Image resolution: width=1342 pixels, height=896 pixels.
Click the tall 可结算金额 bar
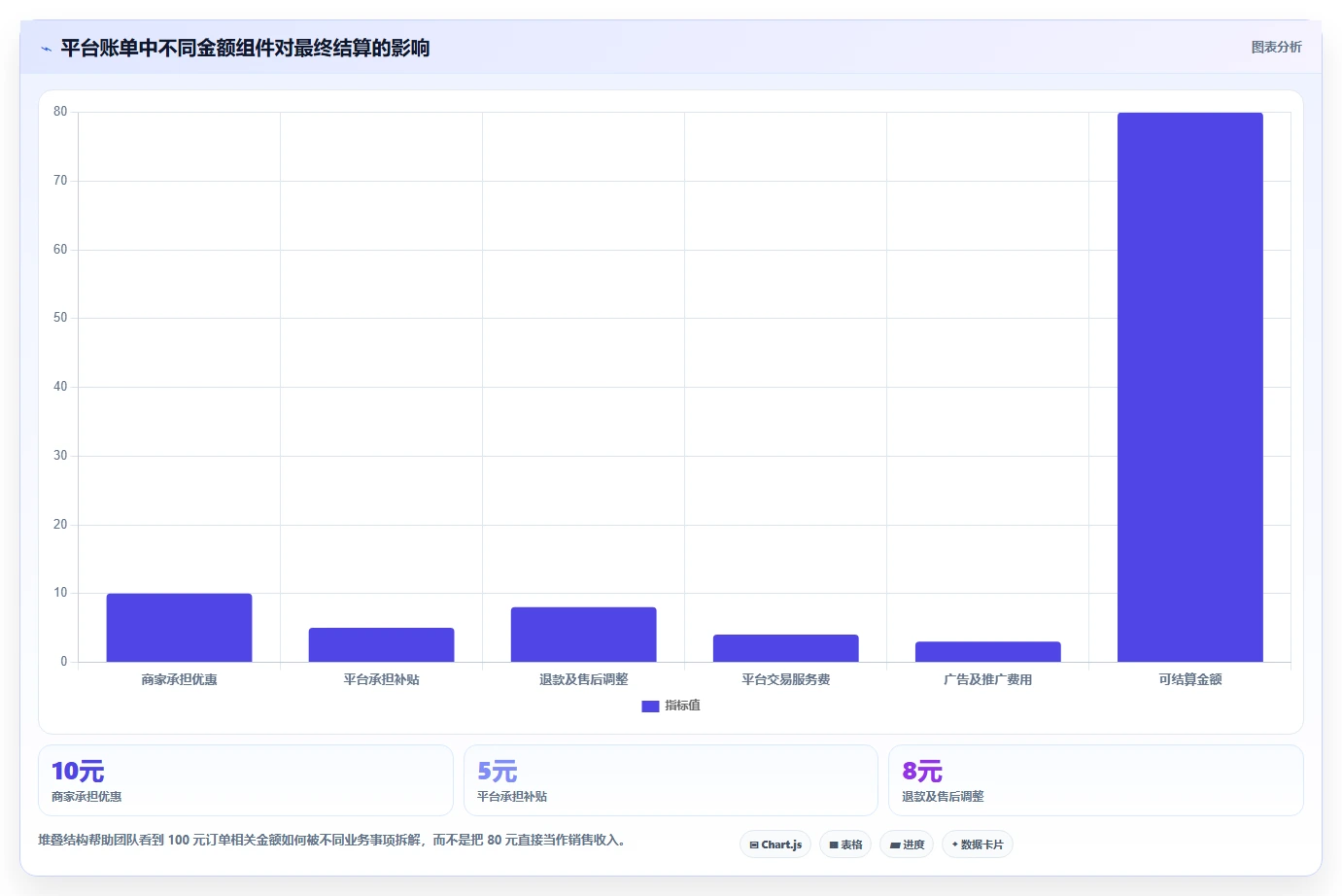(x=1189, y=387)
